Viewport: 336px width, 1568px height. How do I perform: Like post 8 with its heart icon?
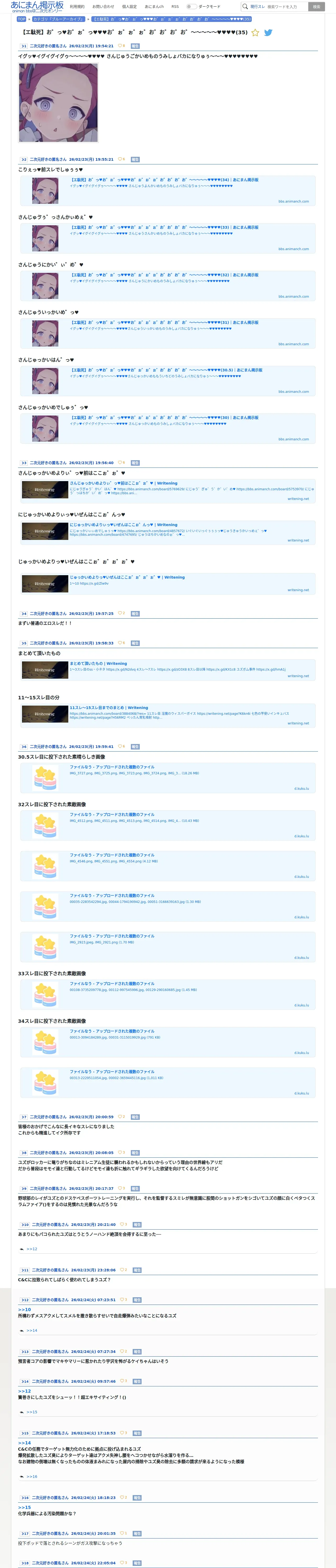point(120,1152)
